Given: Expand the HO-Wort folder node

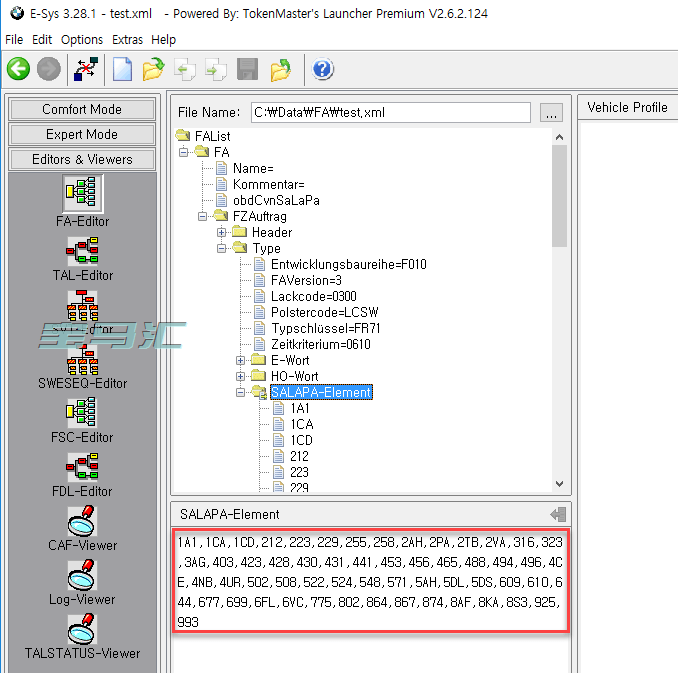Looking at the screenshot, I should [241, 376].
